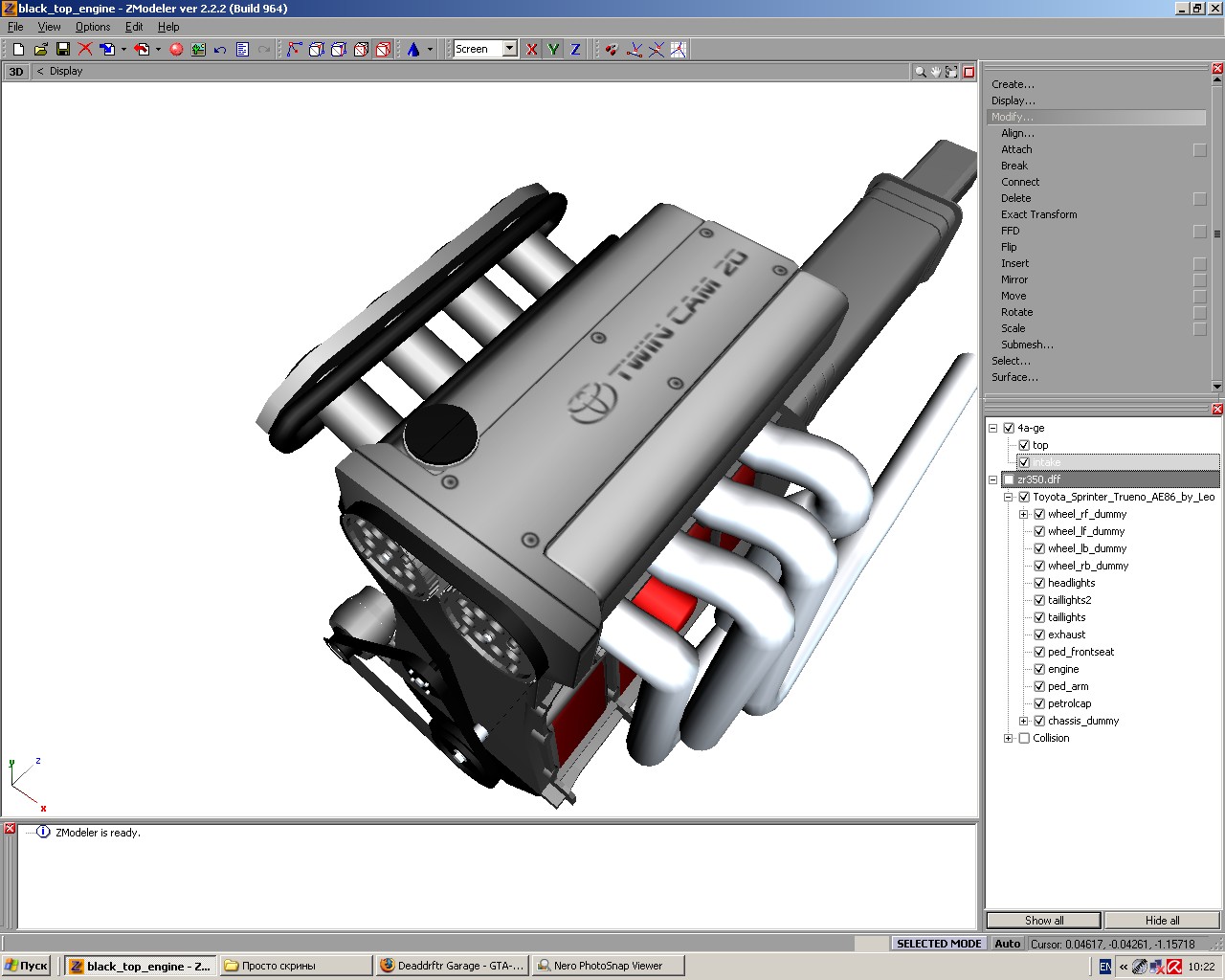Save the scene with the floppy icon
Viewport: 1225px width, 980px height.
(62, 49)
